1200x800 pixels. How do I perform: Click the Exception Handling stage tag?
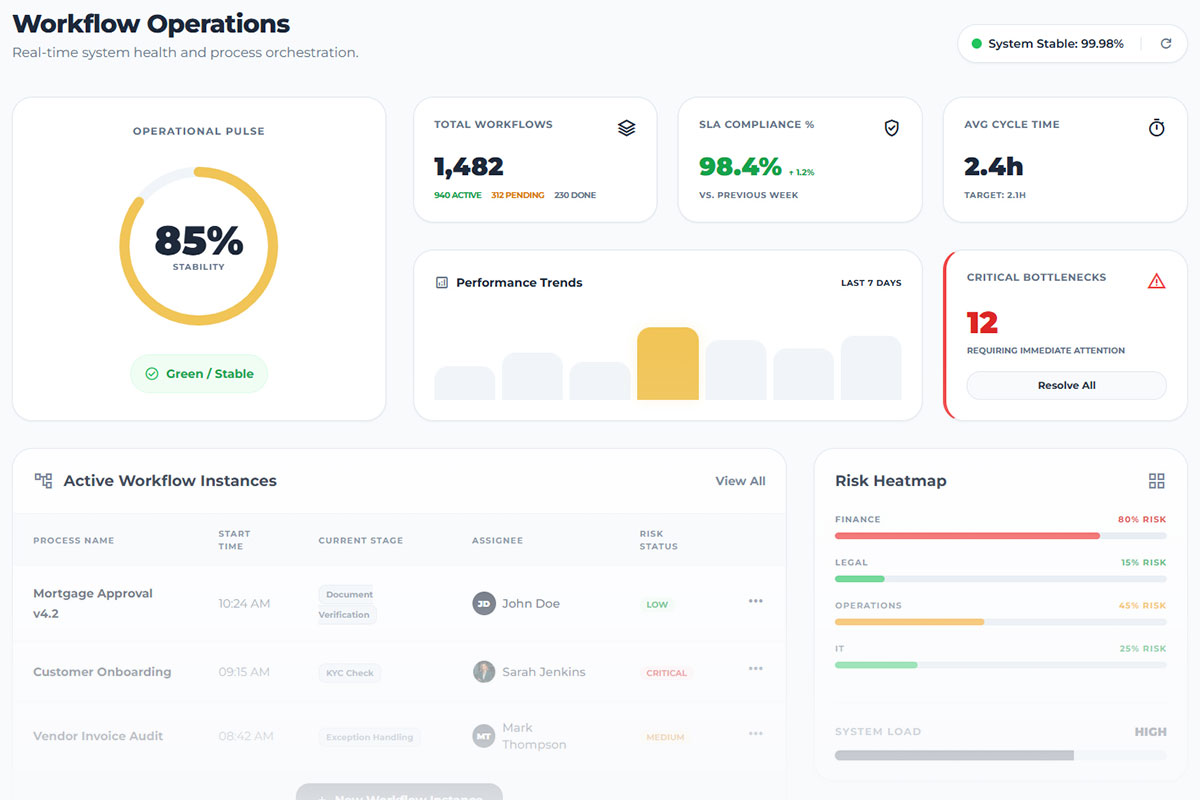pyautogui.click(x=370, y=737)
